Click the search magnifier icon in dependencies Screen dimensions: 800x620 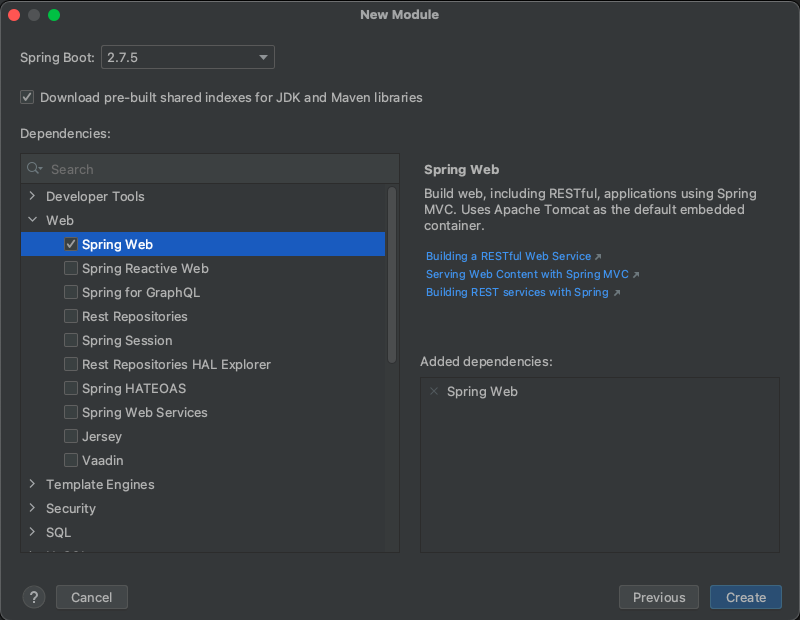pyautogui.click(x=34, y=168)
